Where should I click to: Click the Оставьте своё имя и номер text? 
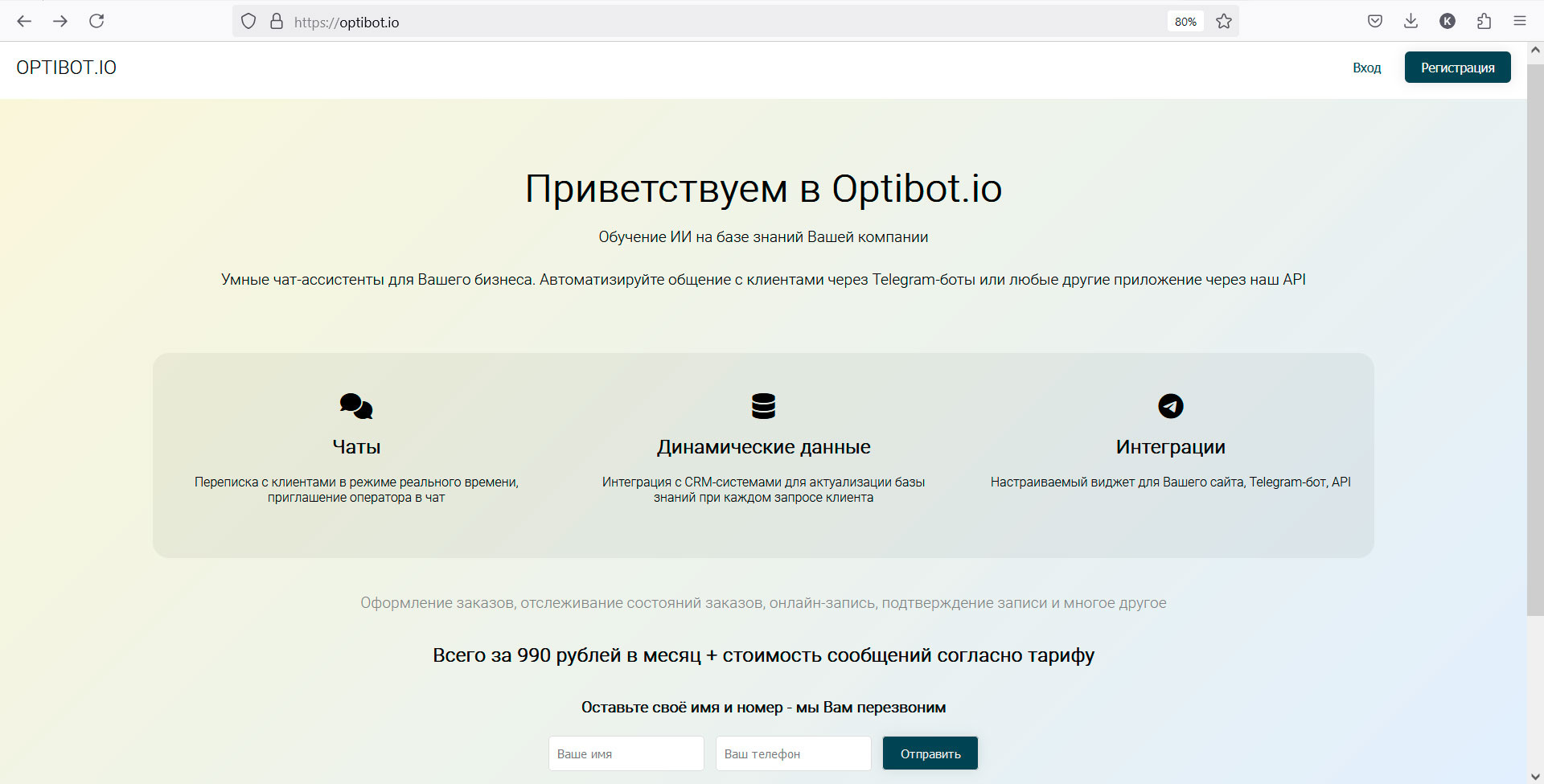[x=763, y=708]
